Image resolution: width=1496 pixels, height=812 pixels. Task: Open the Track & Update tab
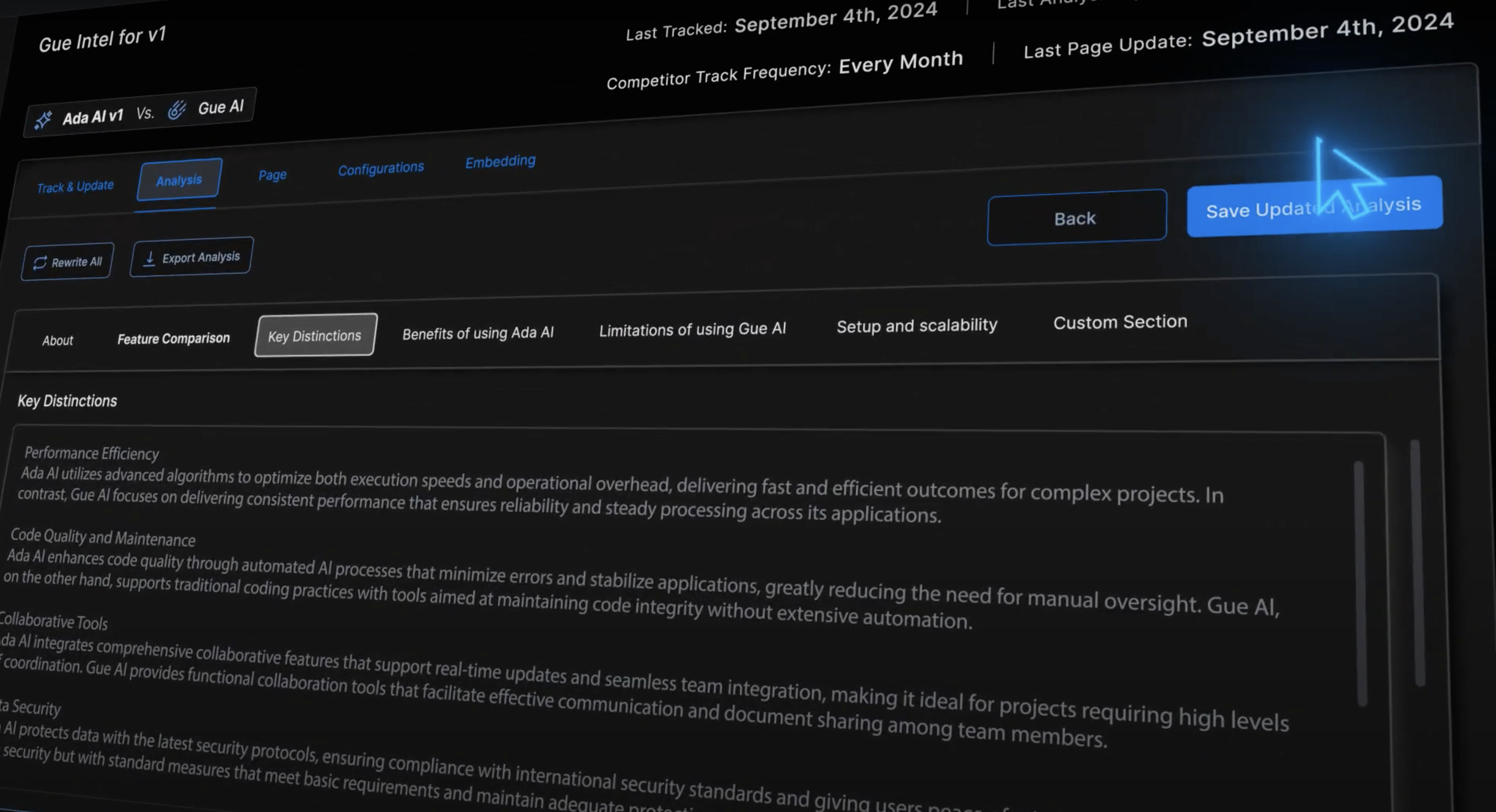pyautogui.click(x=75, y=186)
